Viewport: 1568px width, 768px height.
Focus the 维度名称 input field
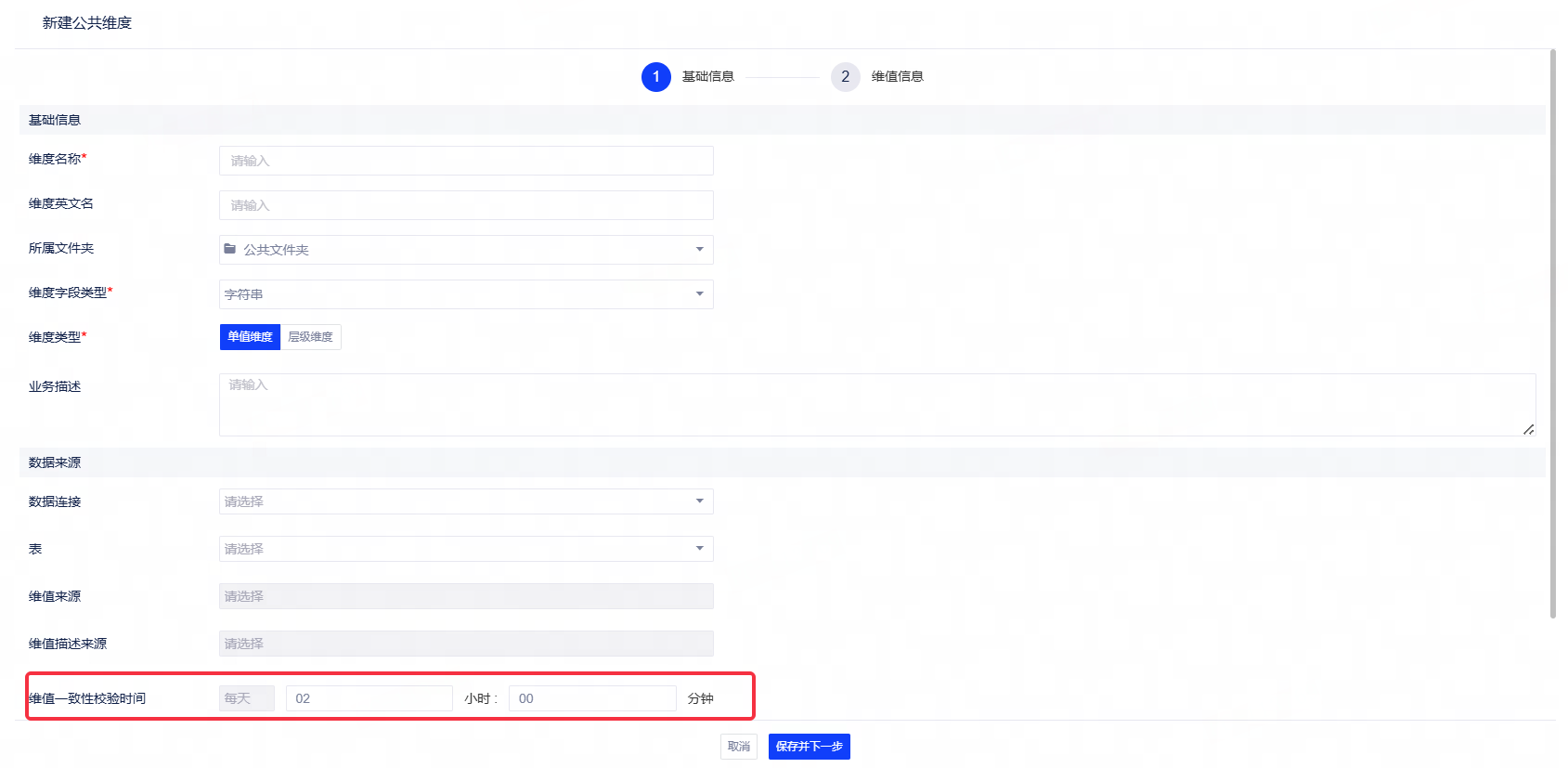466,161
